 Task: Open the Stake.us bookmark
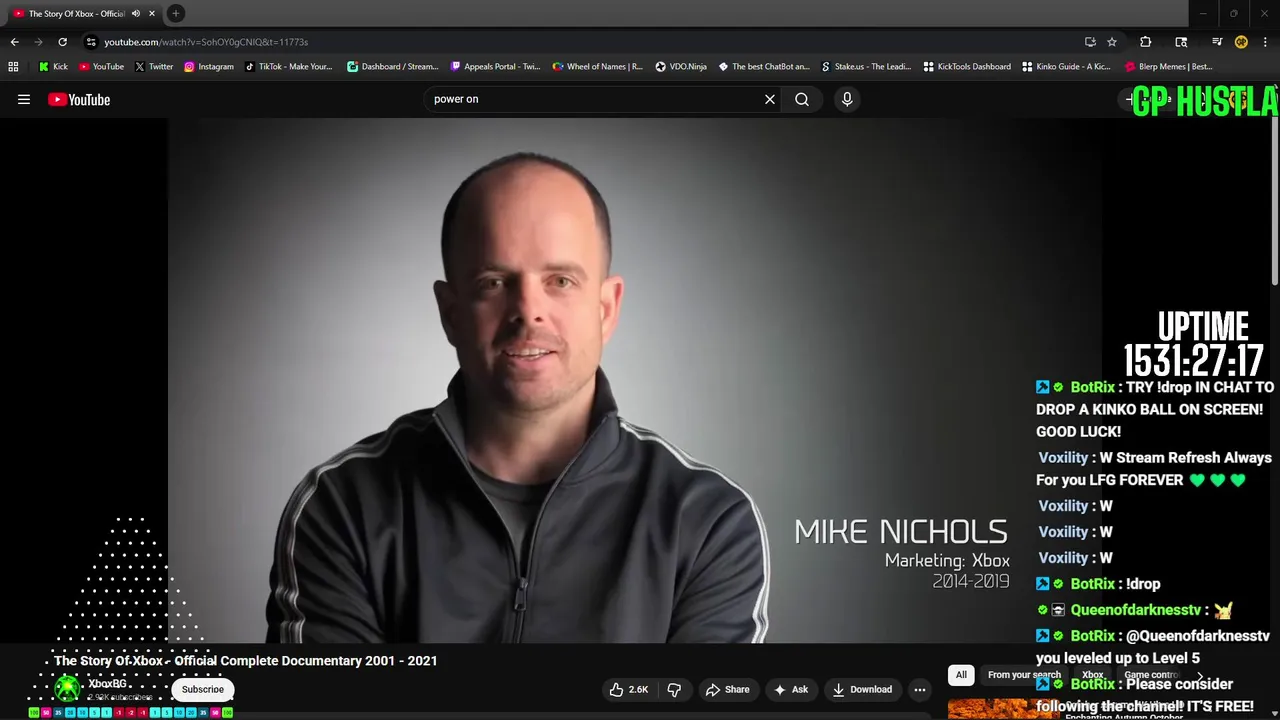pyautogui.click(x=866, y=67)
